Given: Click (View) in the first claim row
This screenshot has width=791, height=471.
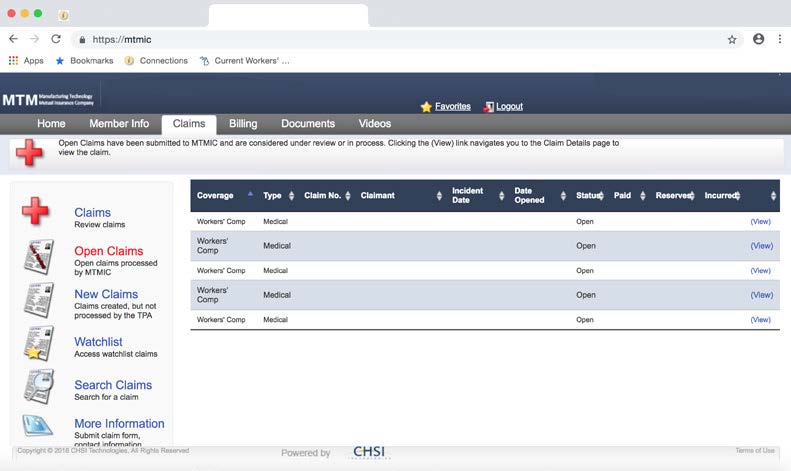Looking at the screenshot, I should [x=761, y=221].
